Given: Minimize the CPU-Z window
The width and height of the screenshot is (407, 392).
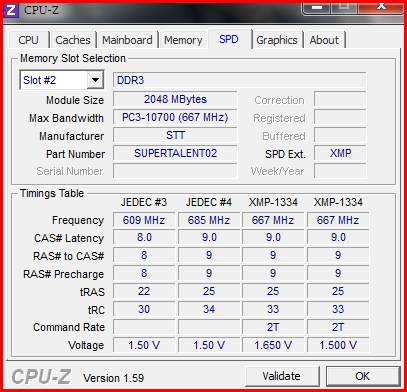Looking at the screenshot, I should tap(317, 7).
